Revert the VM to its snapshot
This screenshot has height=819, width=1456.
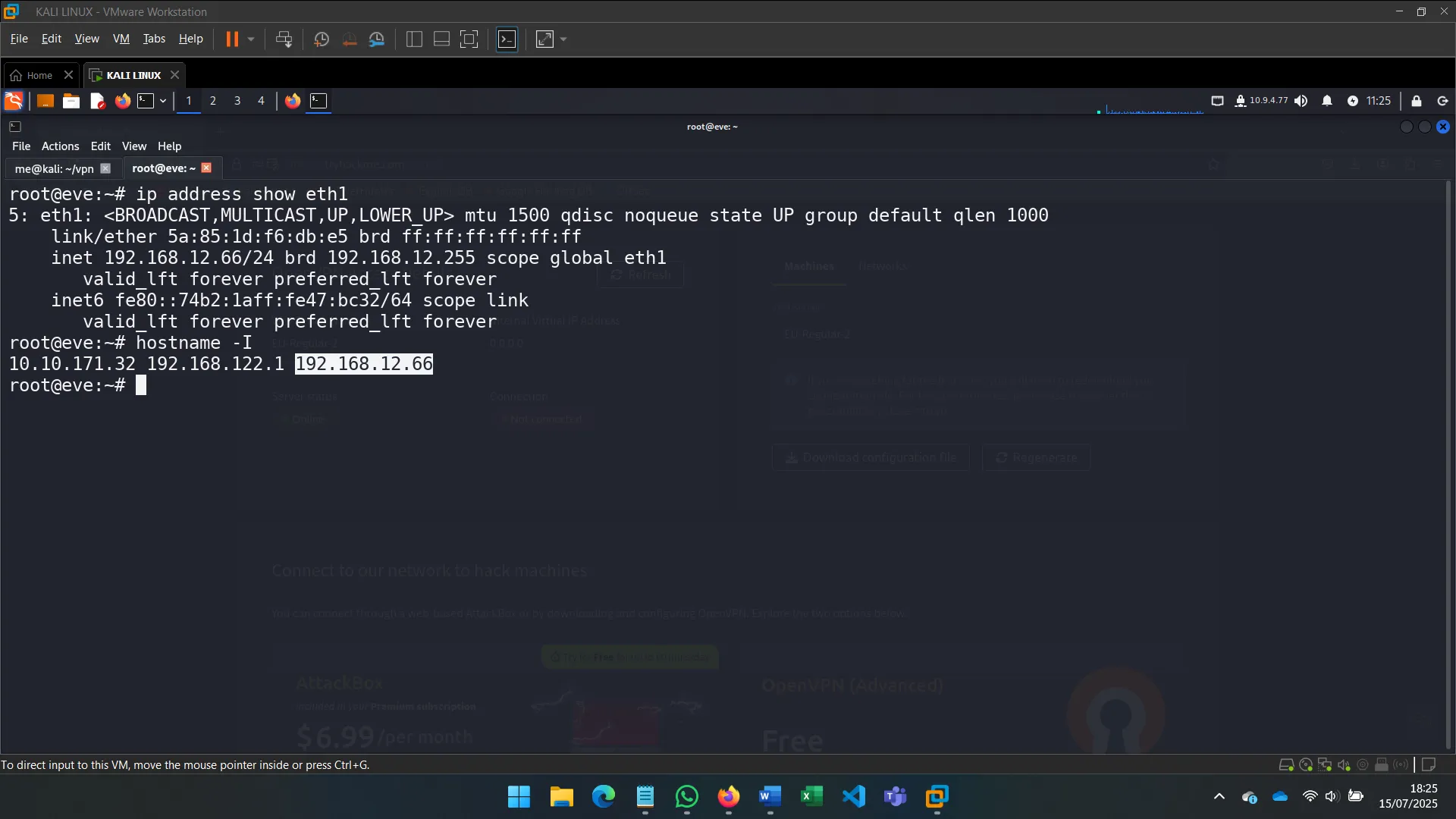(x=350, y=39)
